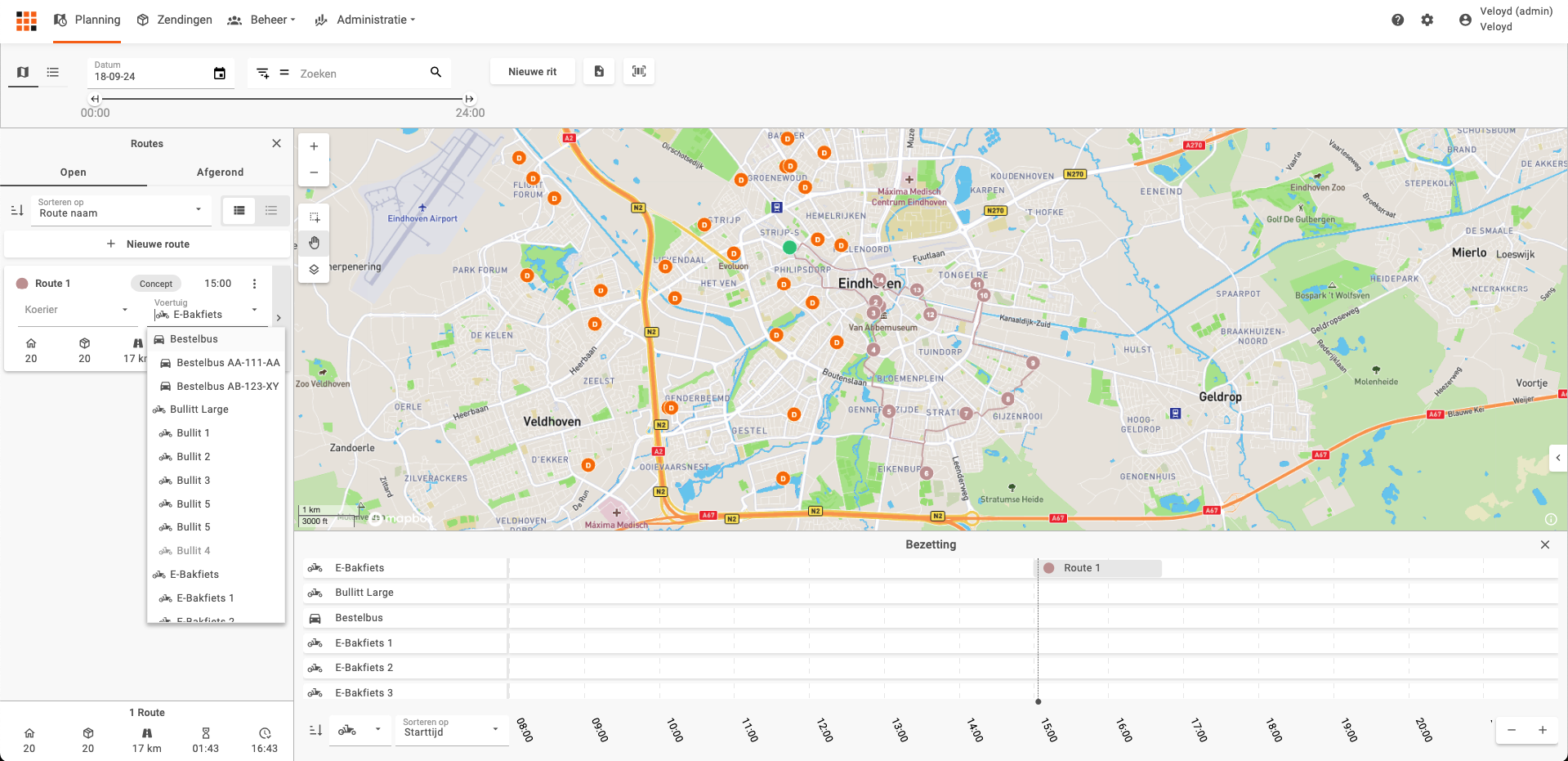The width and height of the screenshot is (1568, 761).
Task: Zoom in on the map
Action: (314, 146)
